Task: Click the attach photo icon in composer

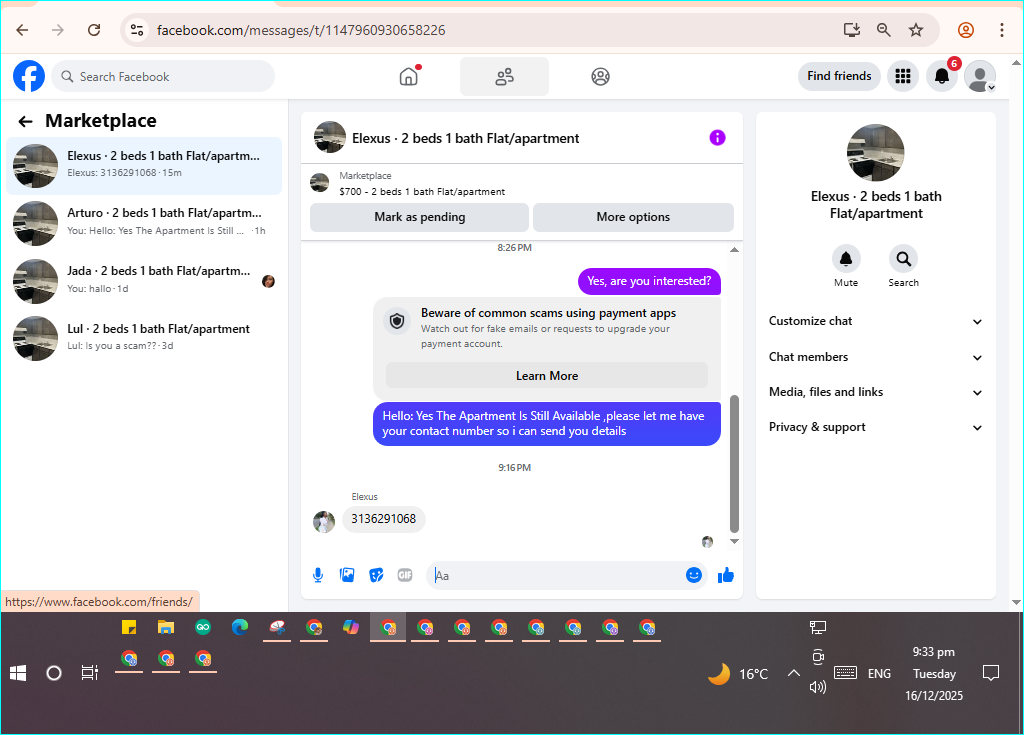Action: (347, 575)
